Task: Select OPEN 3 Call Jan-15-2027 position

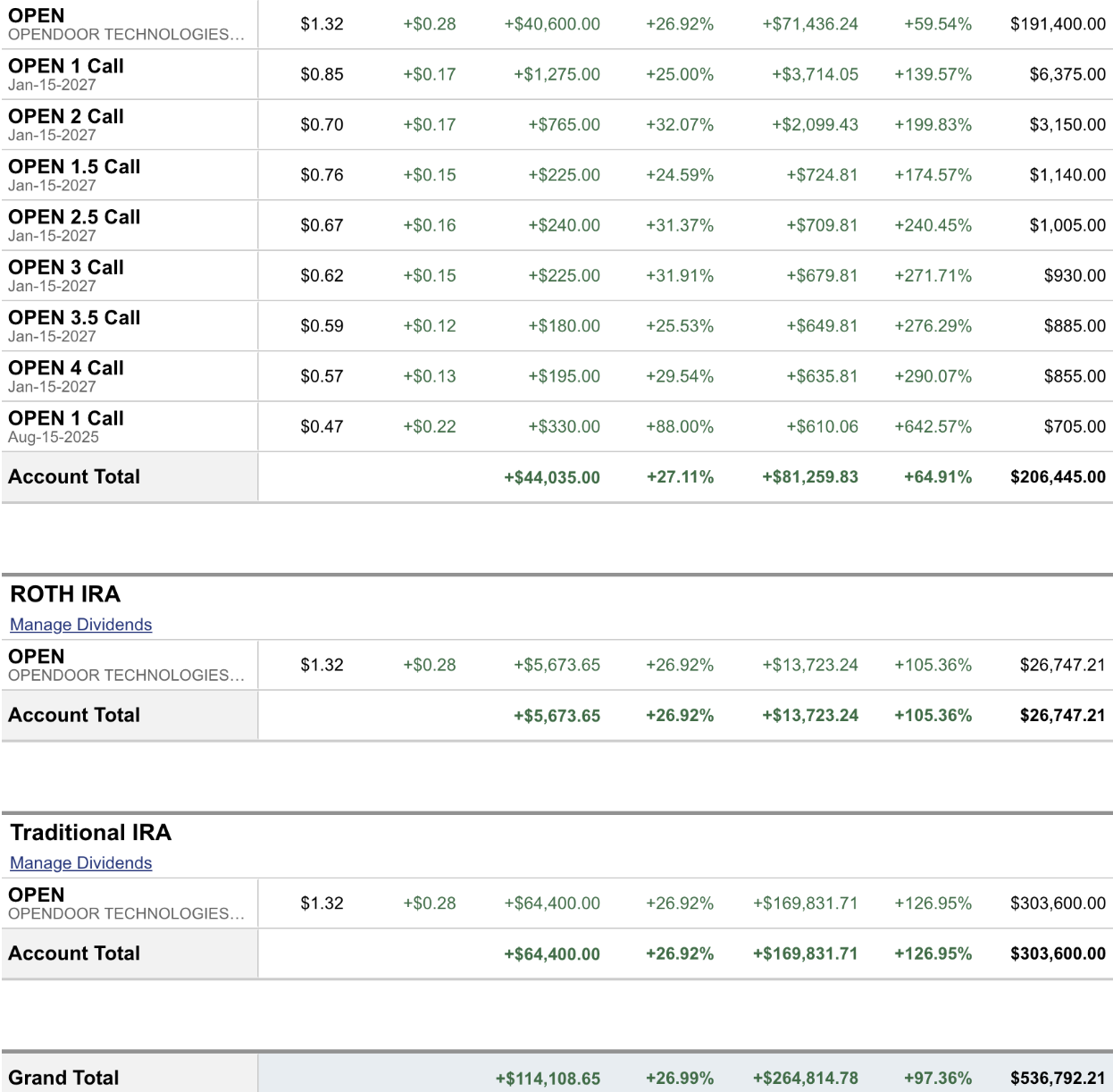Action: tap(66, 275)
